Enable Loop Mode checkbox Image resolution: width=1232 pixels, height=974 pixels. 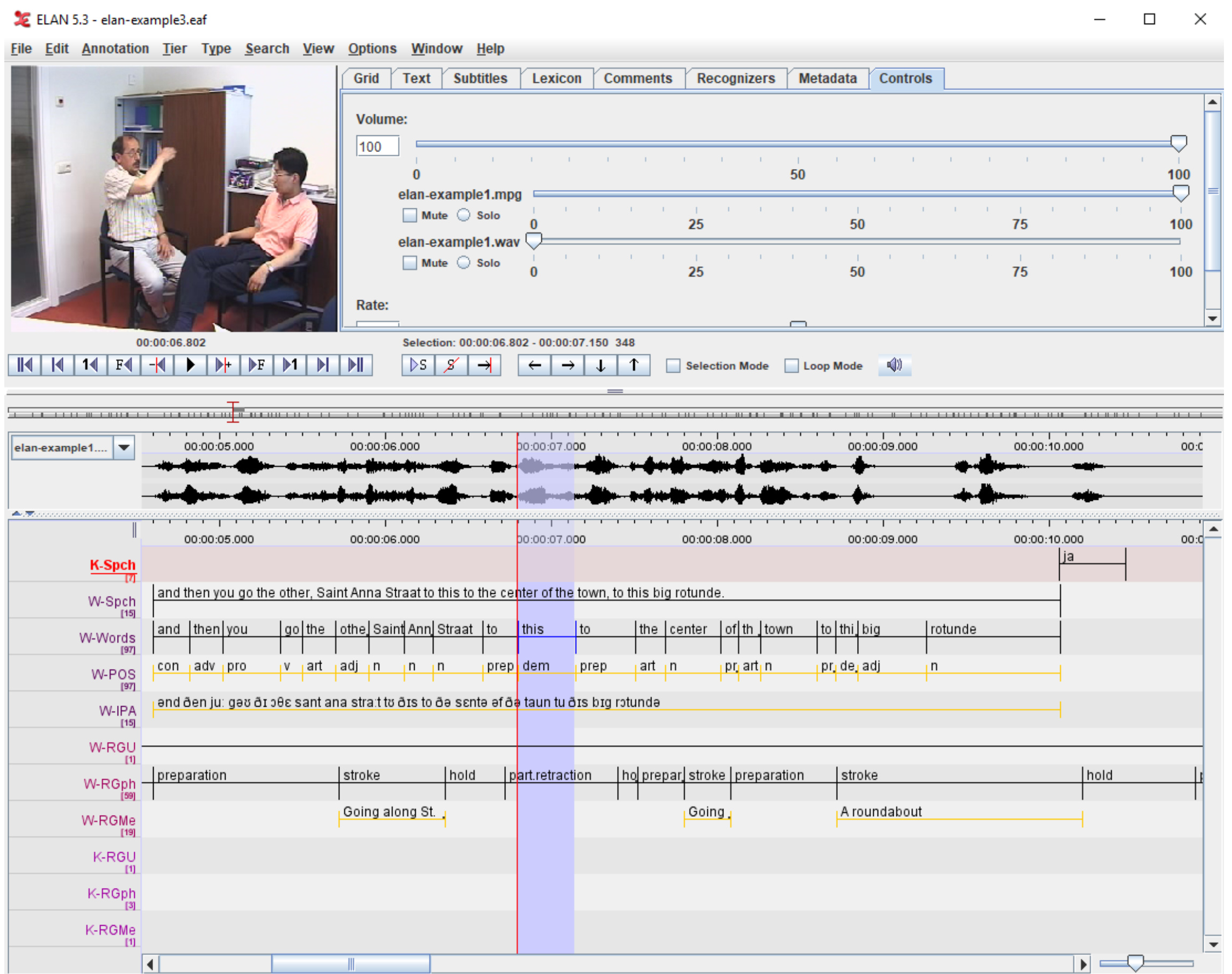click(x=791, y=366)
